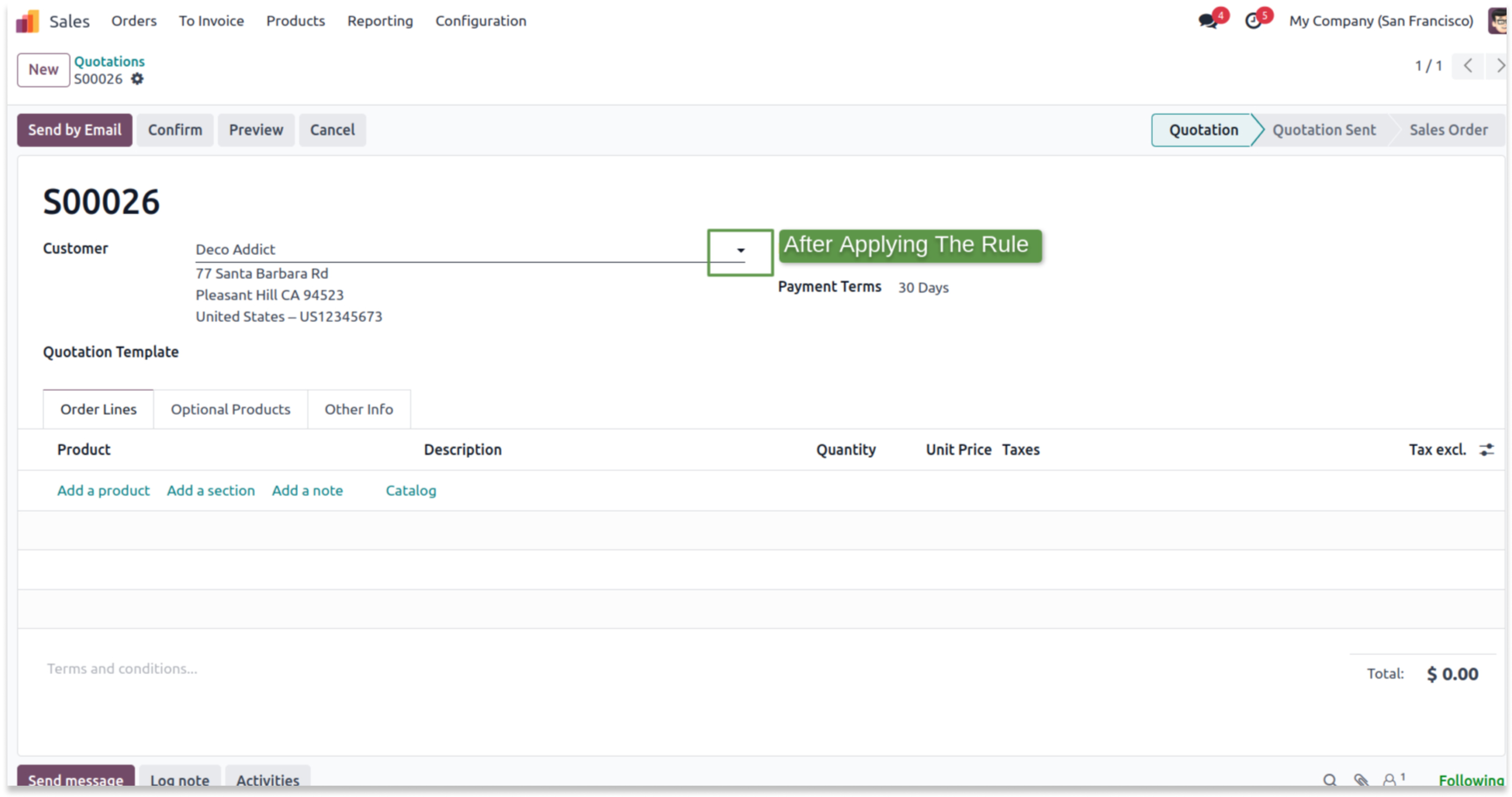
Task: Expand the Customer dropdown arrow
Action: click(x=741, y=250)
